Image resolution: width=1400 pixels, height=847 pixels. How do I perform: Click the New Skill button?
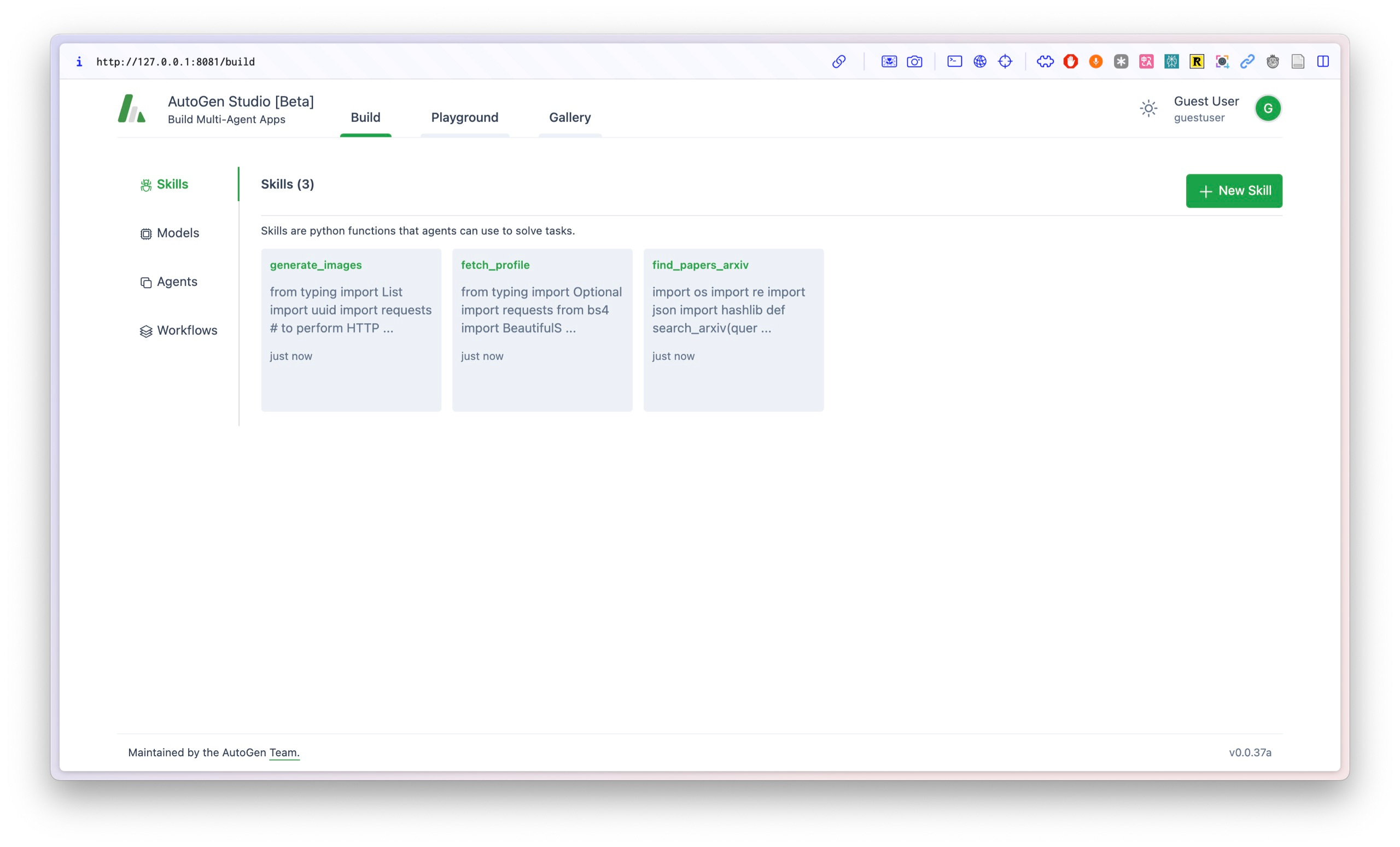point(1234,191)
